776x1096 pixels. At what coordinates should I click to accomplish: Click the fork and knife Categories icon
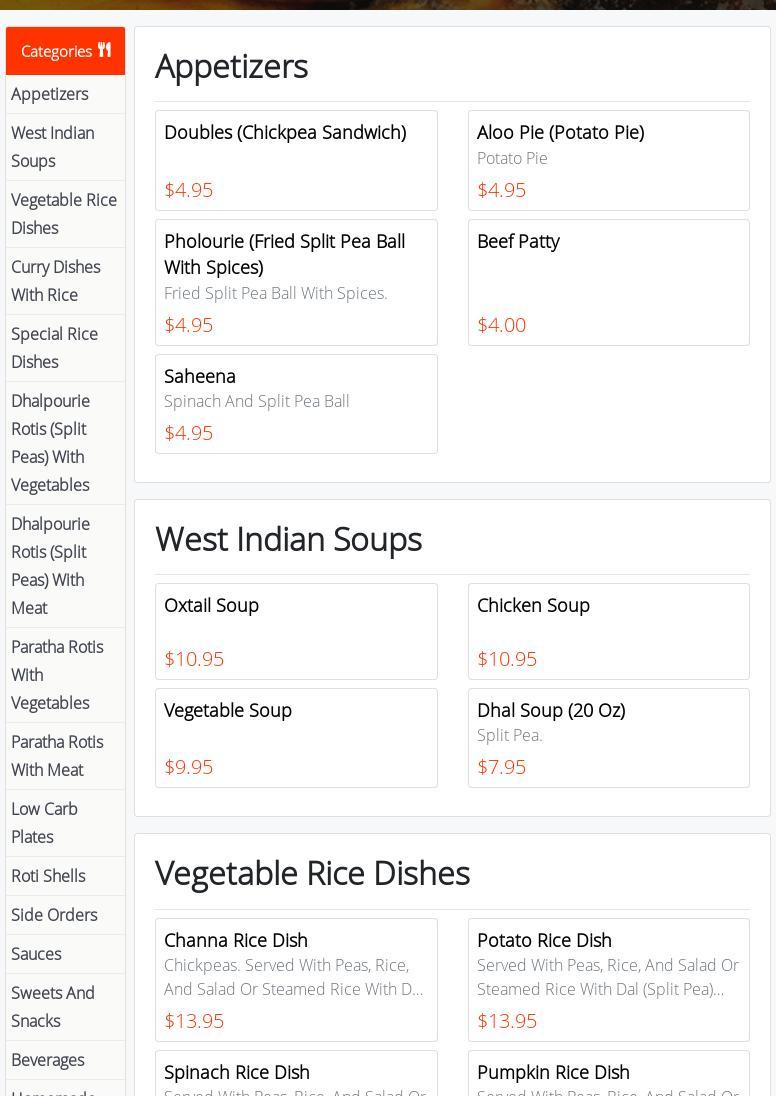[x=104, y=50]
